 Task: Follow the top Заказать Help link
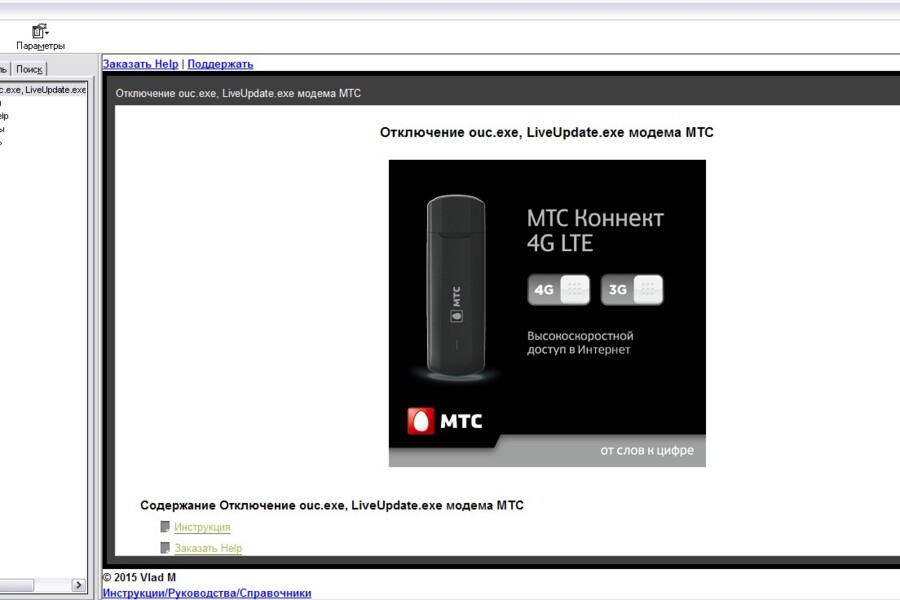tap(141, 64)
